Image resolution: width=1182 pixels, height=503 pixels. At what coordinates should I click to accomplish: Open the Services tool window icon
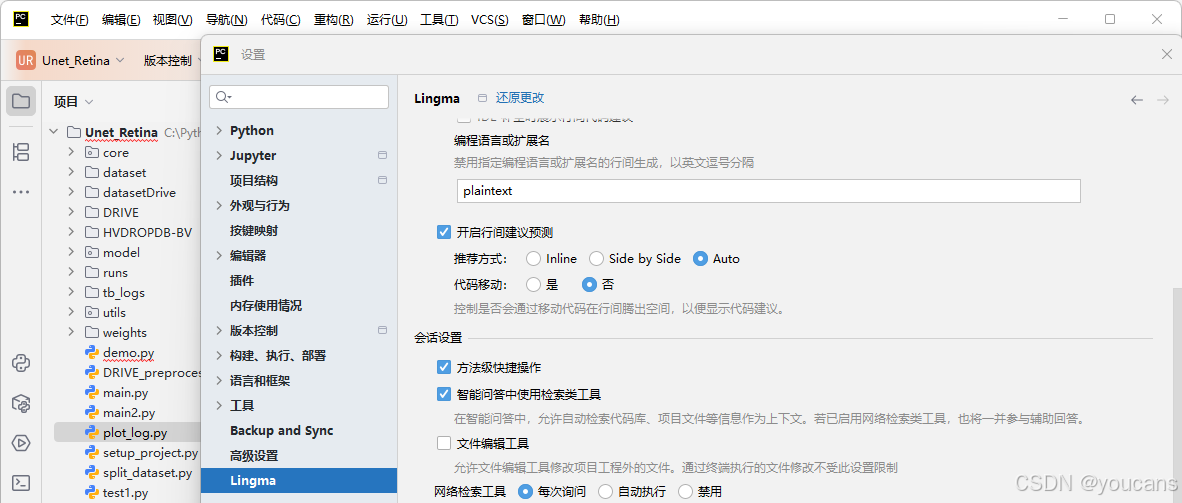21,443
